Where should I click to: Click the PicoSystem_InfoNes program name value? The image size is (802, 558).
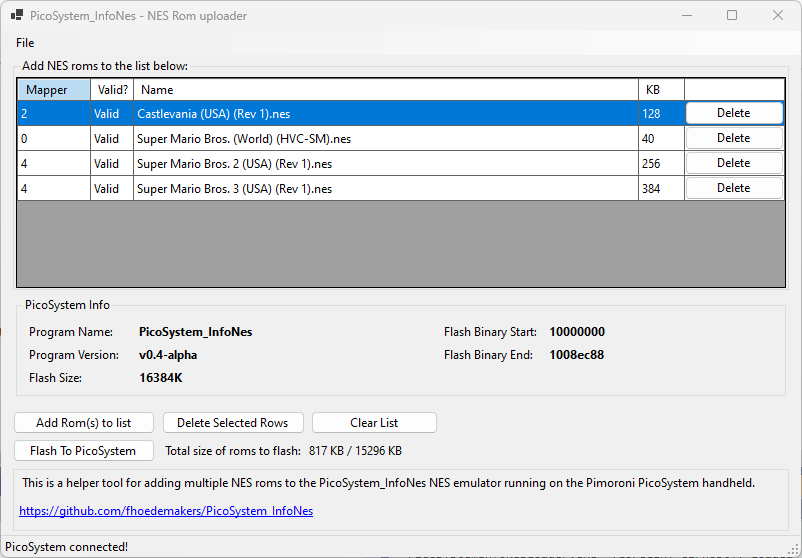click(195, 332)
